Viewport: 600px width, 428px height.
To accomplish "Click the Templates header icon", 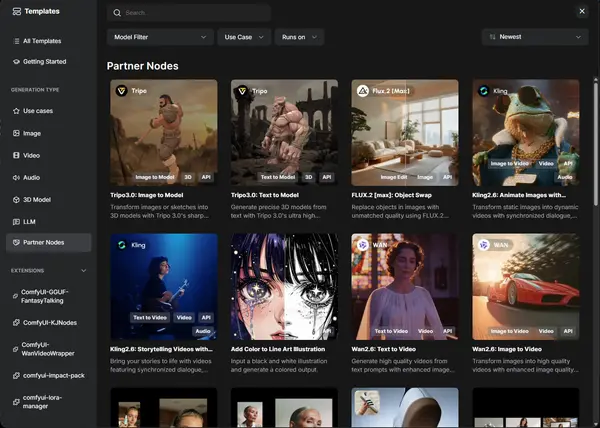I will [16, 11].
